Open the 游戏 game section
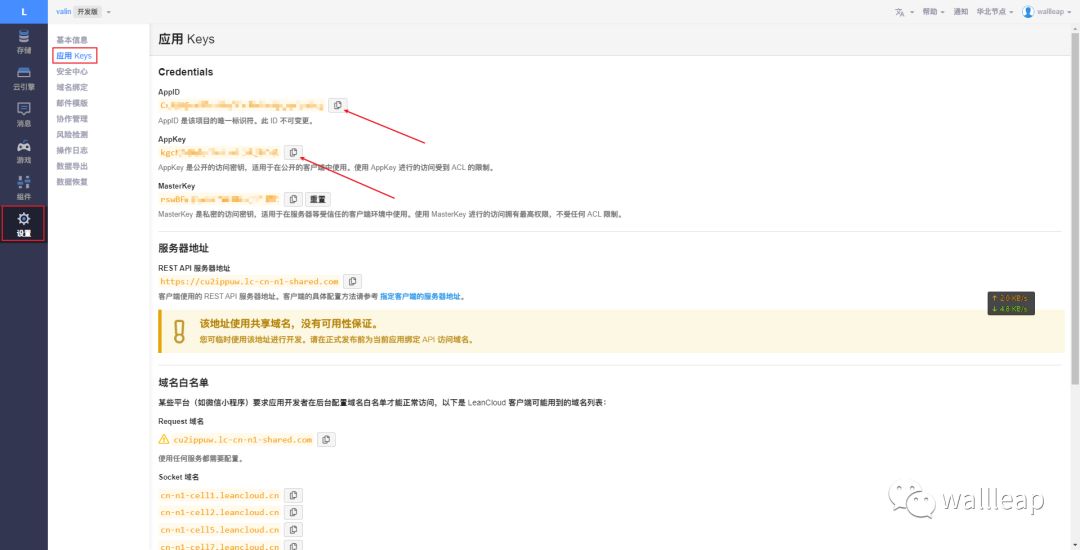The height and width of the screenshot is (550, 1080). coord(24,151)
